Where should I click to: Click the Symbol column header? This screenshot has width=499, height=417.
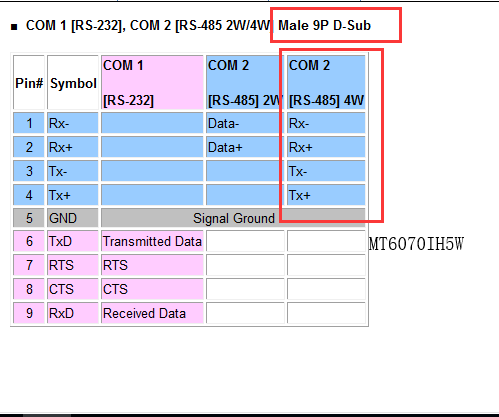point(73,82)
